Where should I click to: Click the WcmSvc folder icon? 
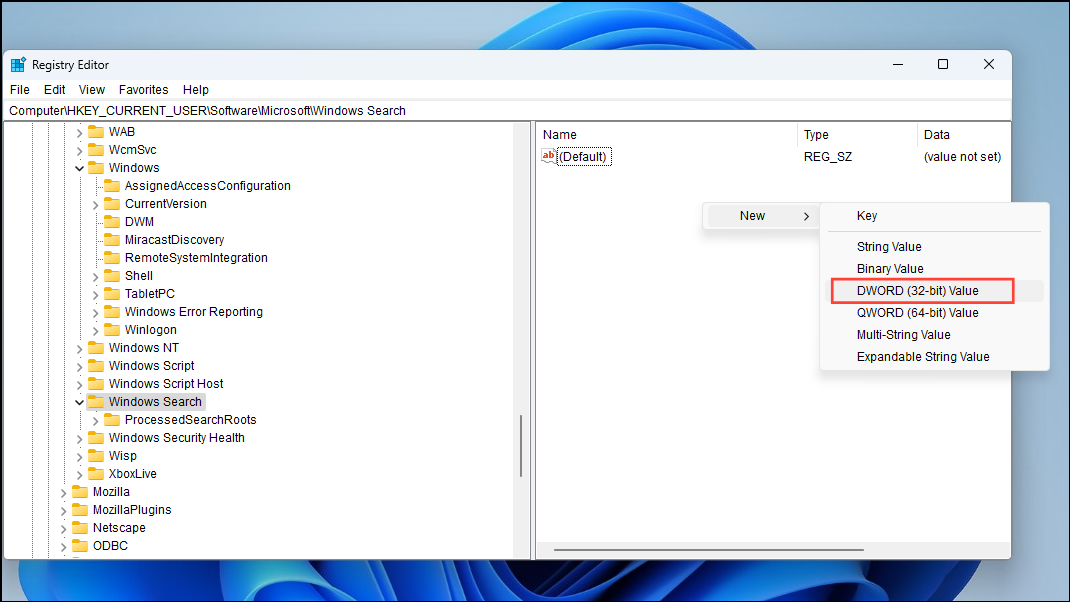(x=96, y=149)
